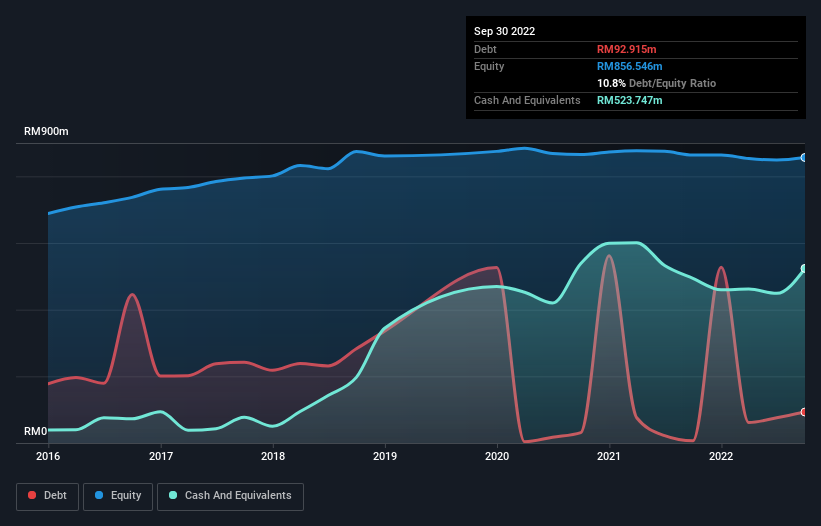Image resolution: width=821 pixels, height=526 pixels.
Task: Click the 10.8% Debt/Equity Ratio text
Action: click(656, 83)
